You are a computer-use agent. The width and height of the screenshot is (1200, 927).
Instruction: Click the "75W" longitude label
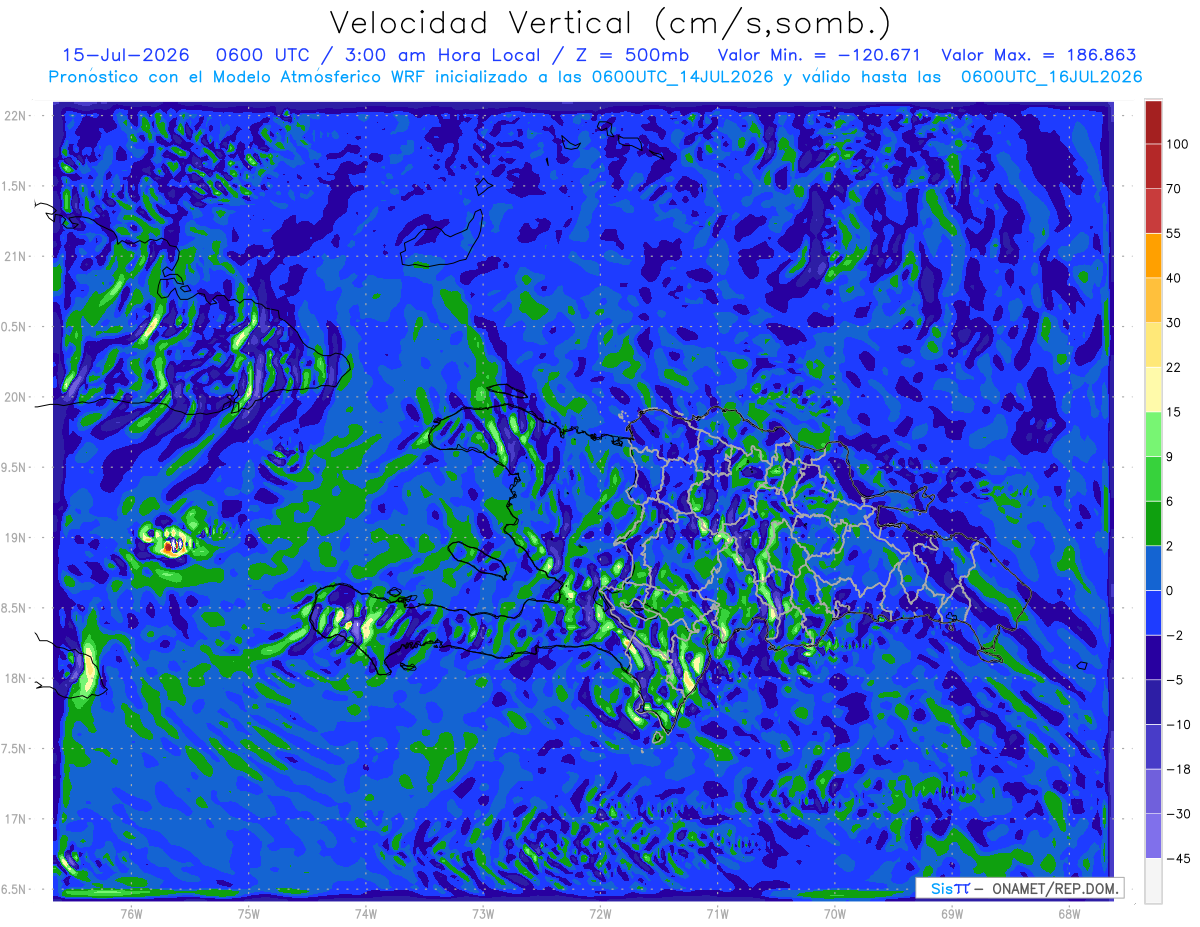pyautogui.click(x=249, y=913)
